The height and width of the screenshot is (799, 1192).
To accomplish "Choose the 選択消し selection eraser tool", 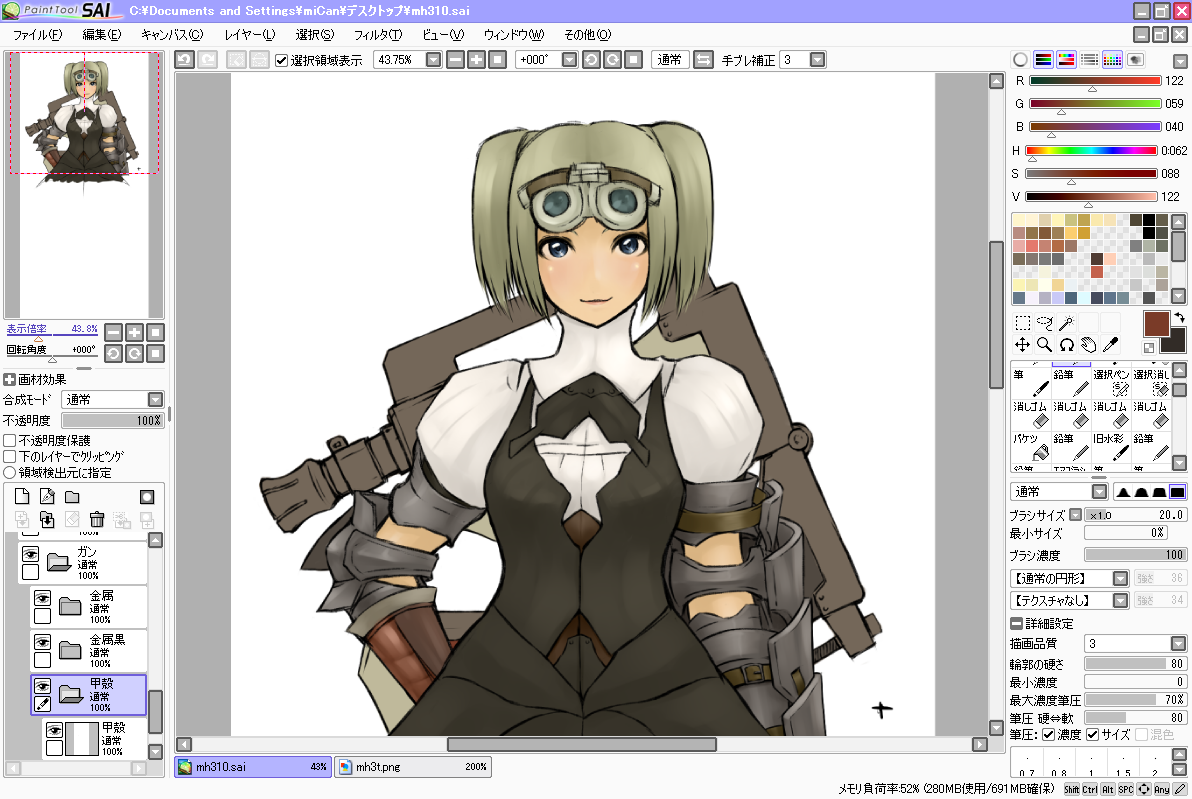I will (x=1151, y=383).
